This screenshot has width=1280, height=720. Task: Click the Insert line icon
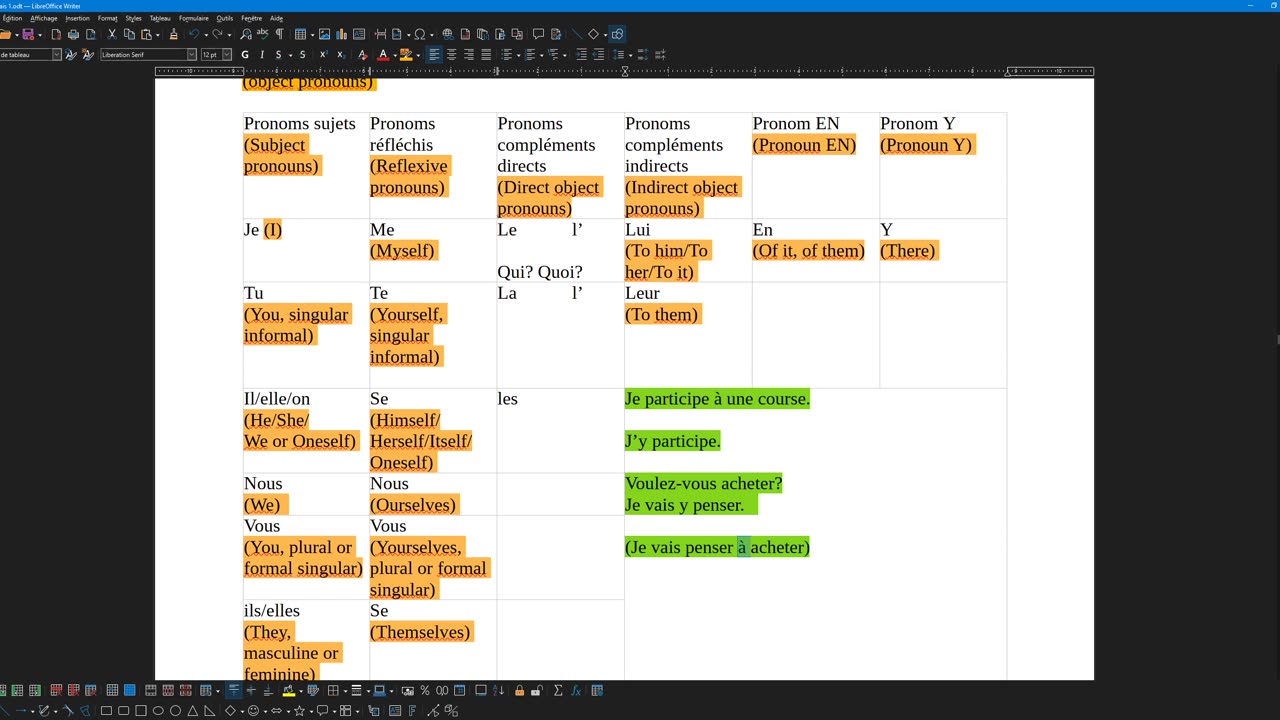[577, 35]
